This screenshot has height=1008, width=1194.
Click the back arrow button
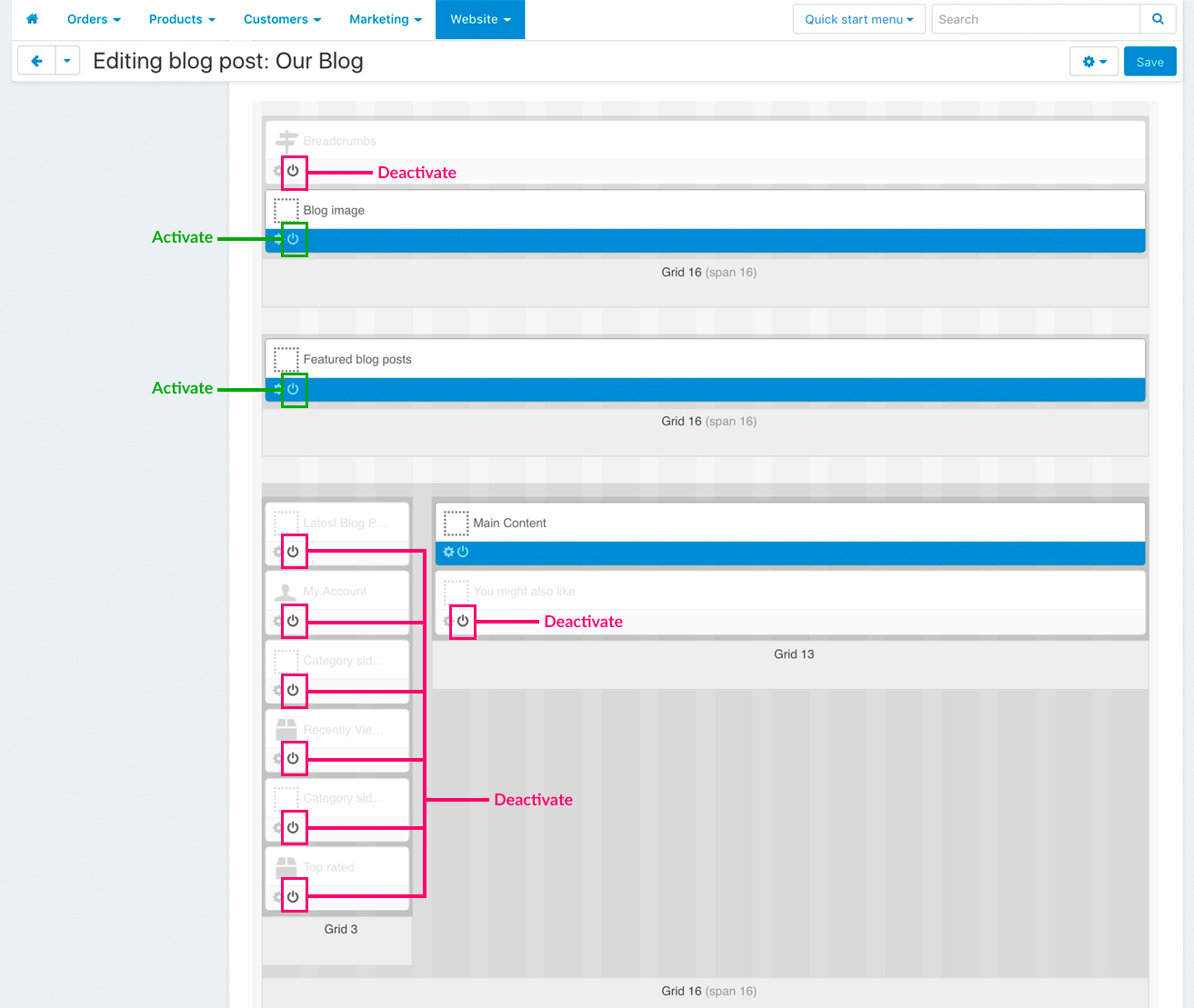click(x=36, y=61)
